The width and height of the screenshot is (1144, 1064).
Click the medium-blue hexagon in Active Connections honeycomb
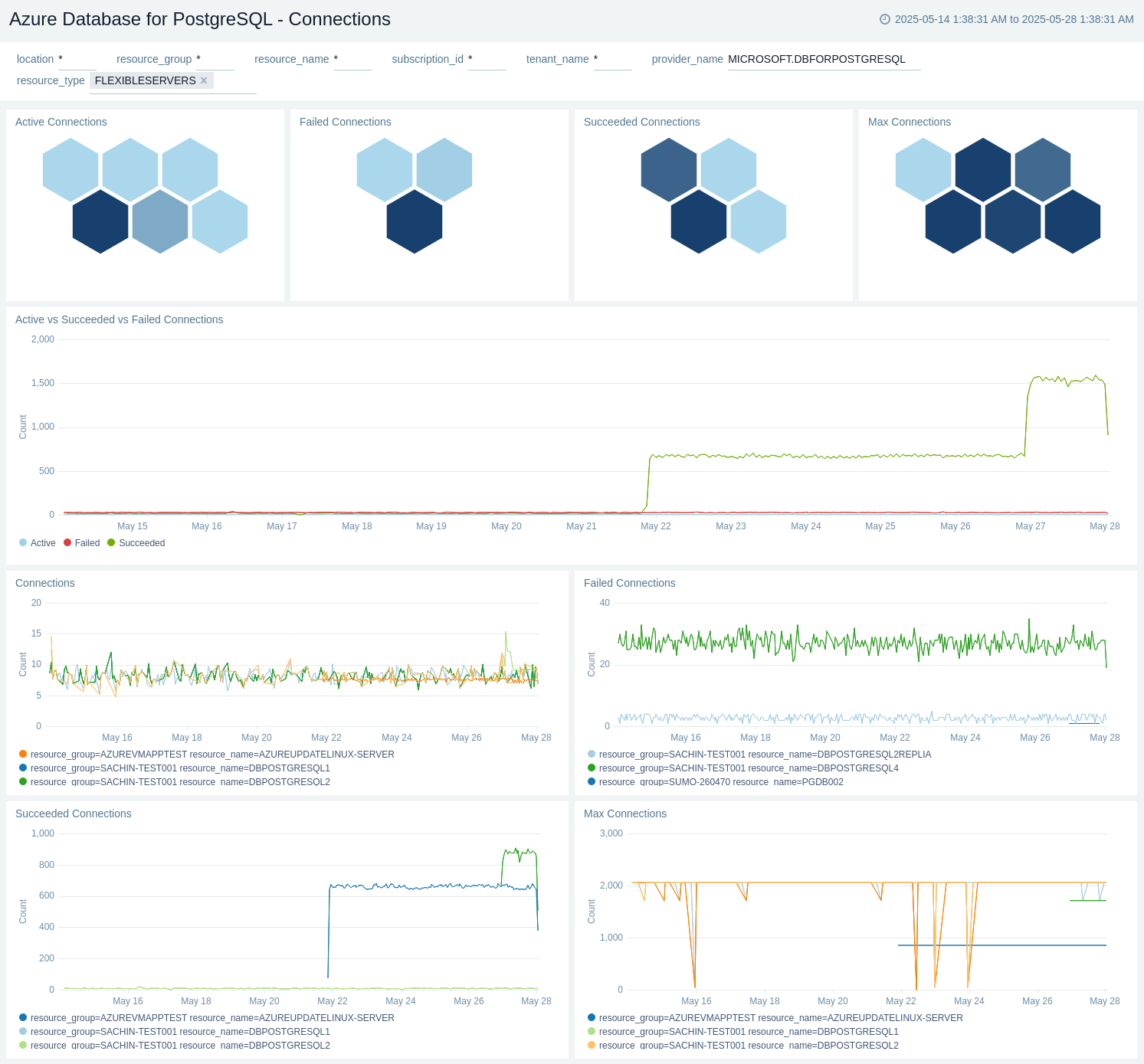coord(160,221)
